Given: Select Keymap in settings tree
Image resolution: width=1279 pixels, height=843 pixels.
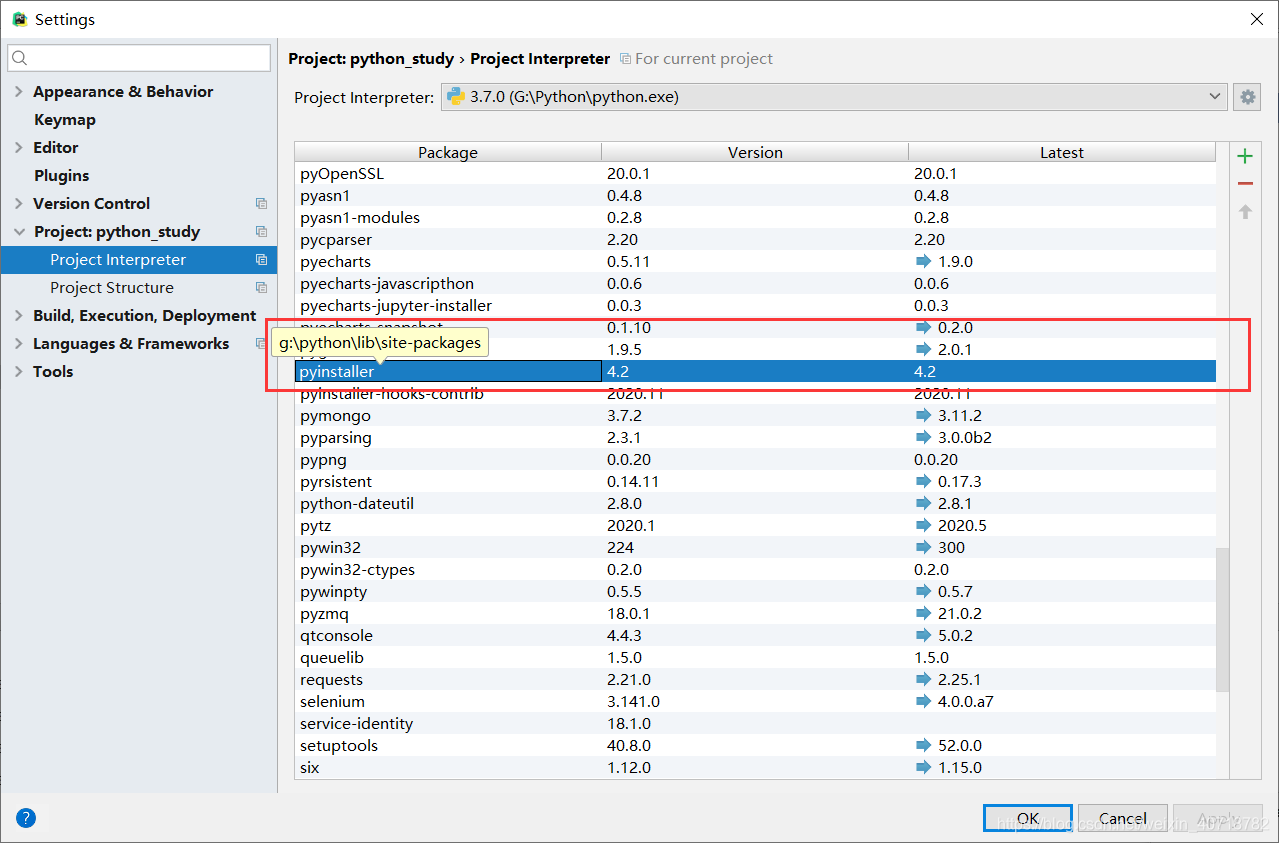Looking at the screenshot, I should (x=65, y=120).
